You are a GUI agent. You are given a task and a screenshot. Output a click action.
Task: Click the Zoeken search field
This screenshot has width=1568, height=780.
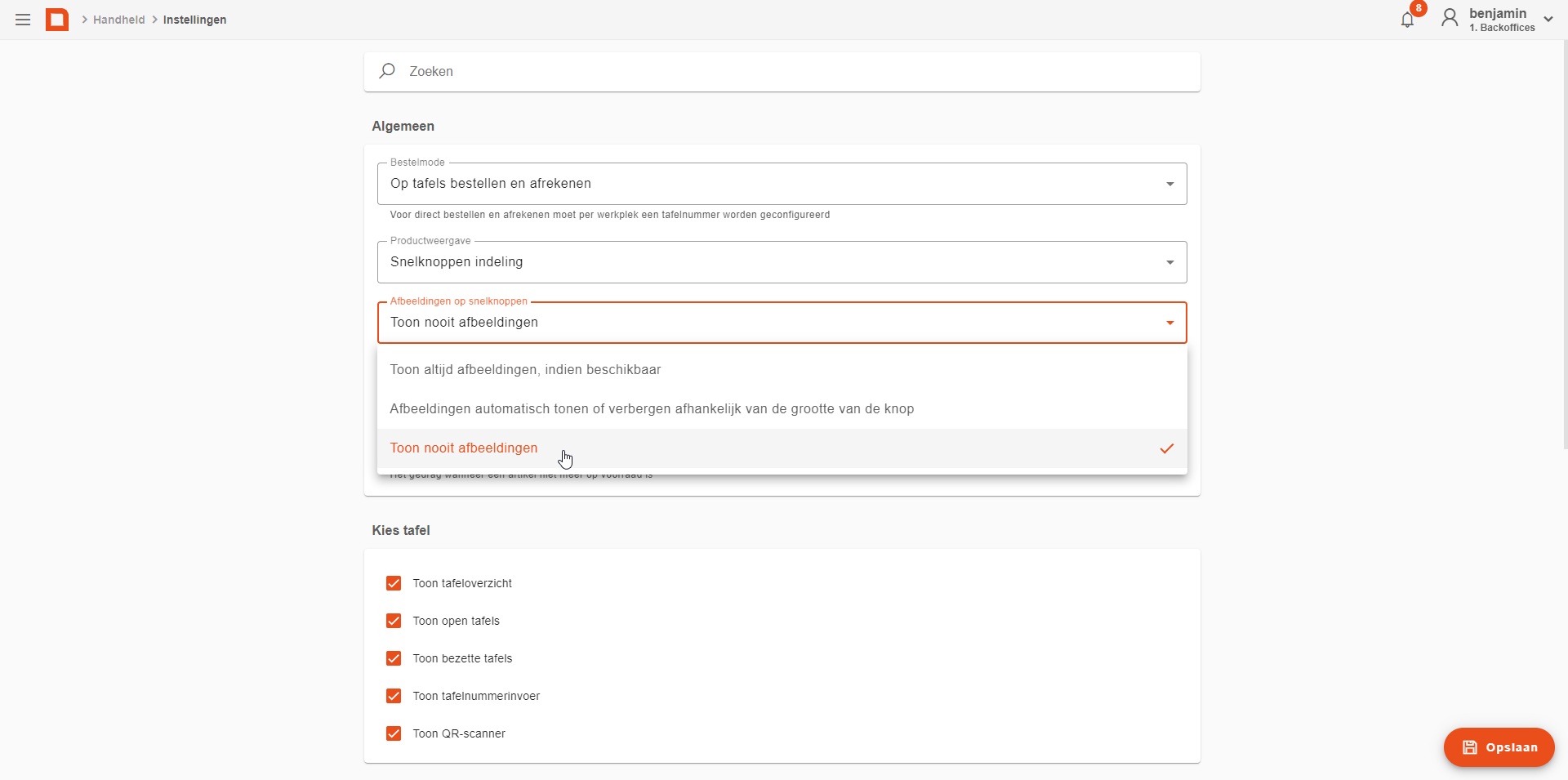(782, 72)
